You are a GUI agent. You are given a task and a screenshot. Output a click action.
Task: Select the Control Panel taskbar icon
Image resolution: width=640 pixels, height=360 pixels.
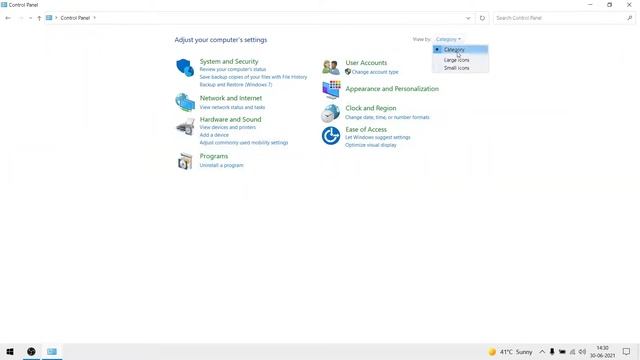pyautogui.click(x=52, y=351)
